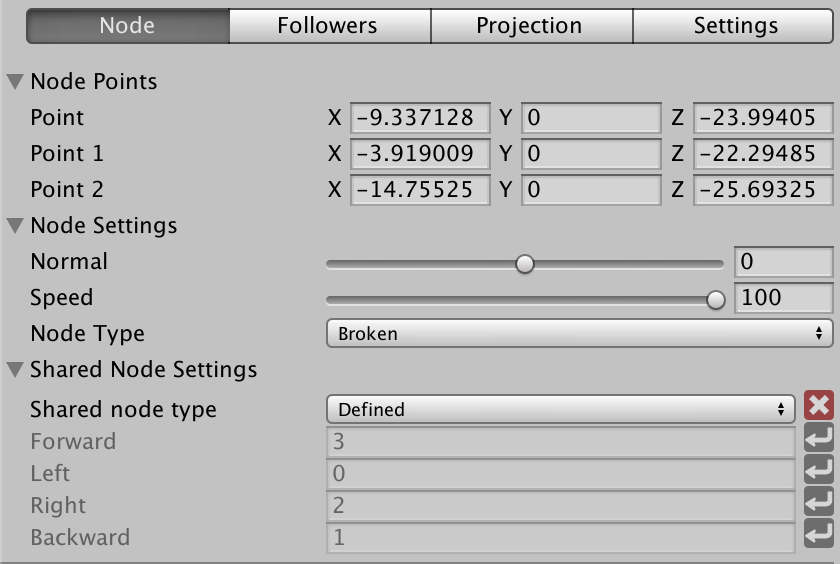
Task: Click the Speed value field showing 100
Action: pyautogui.click(x=784, y=297)
